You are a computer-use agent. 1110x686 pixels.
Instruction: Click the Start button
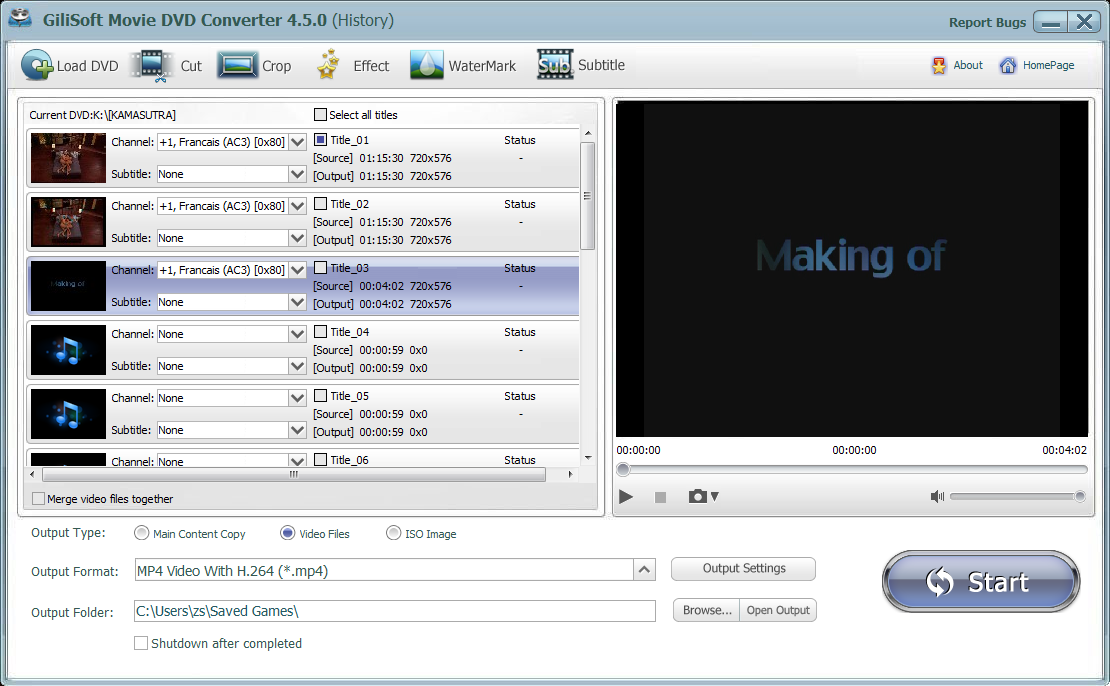(979, 581)
